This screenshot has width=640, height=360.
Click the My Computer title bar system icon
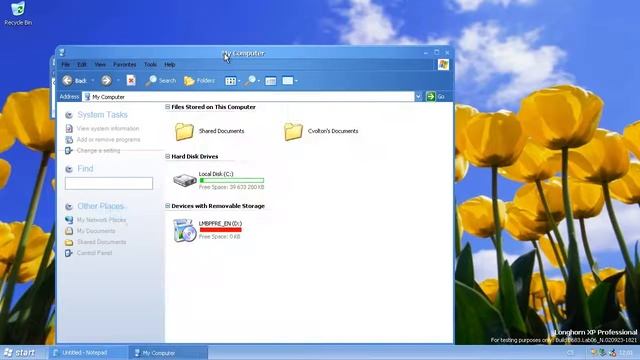[x=62, y=53]
